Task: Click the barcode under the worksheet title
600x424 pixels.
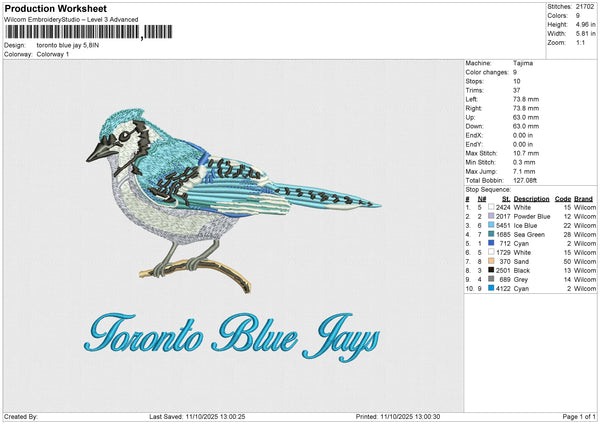Action: pyautogui.click(x=89, y=32)
